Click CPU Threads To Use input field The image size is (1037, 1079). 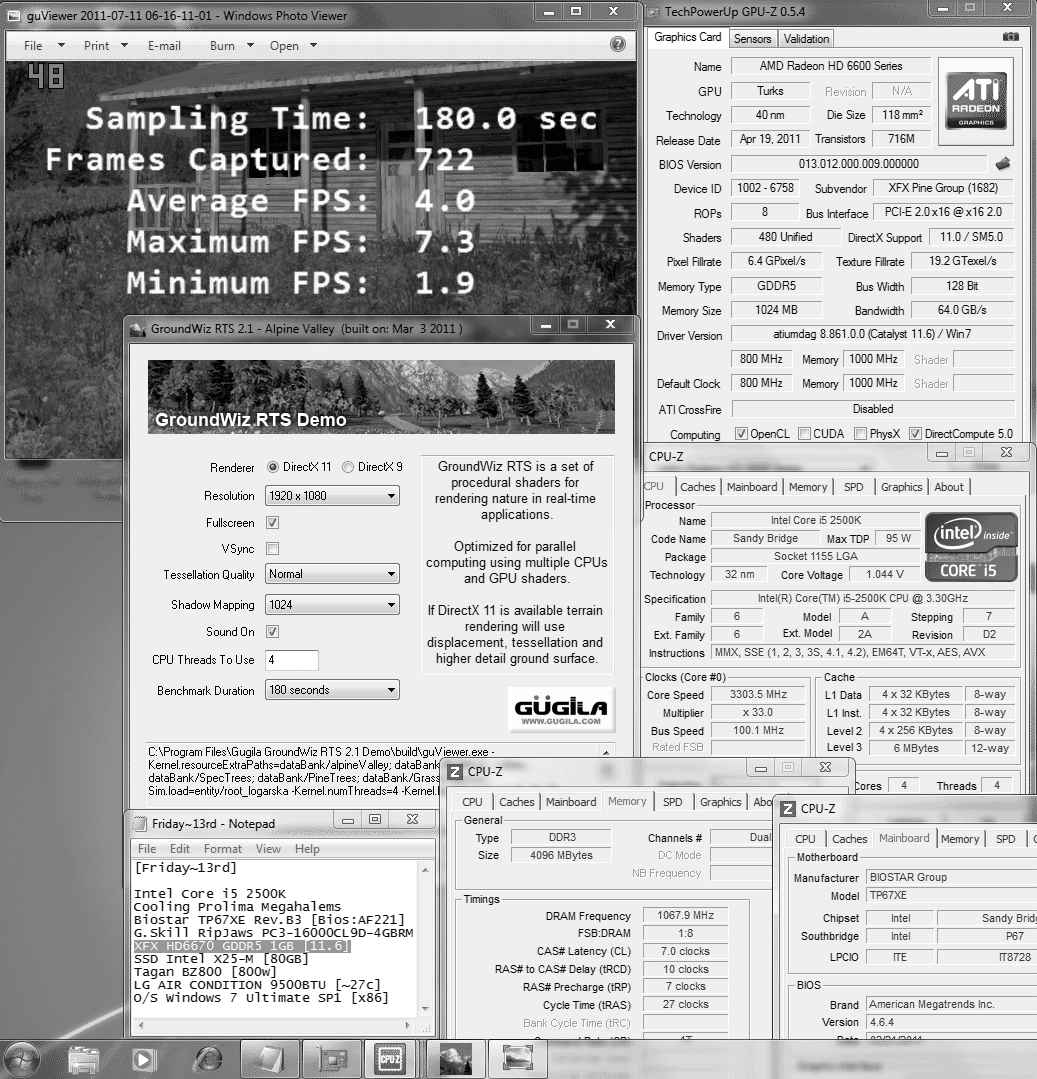click(x=292, y=660)
